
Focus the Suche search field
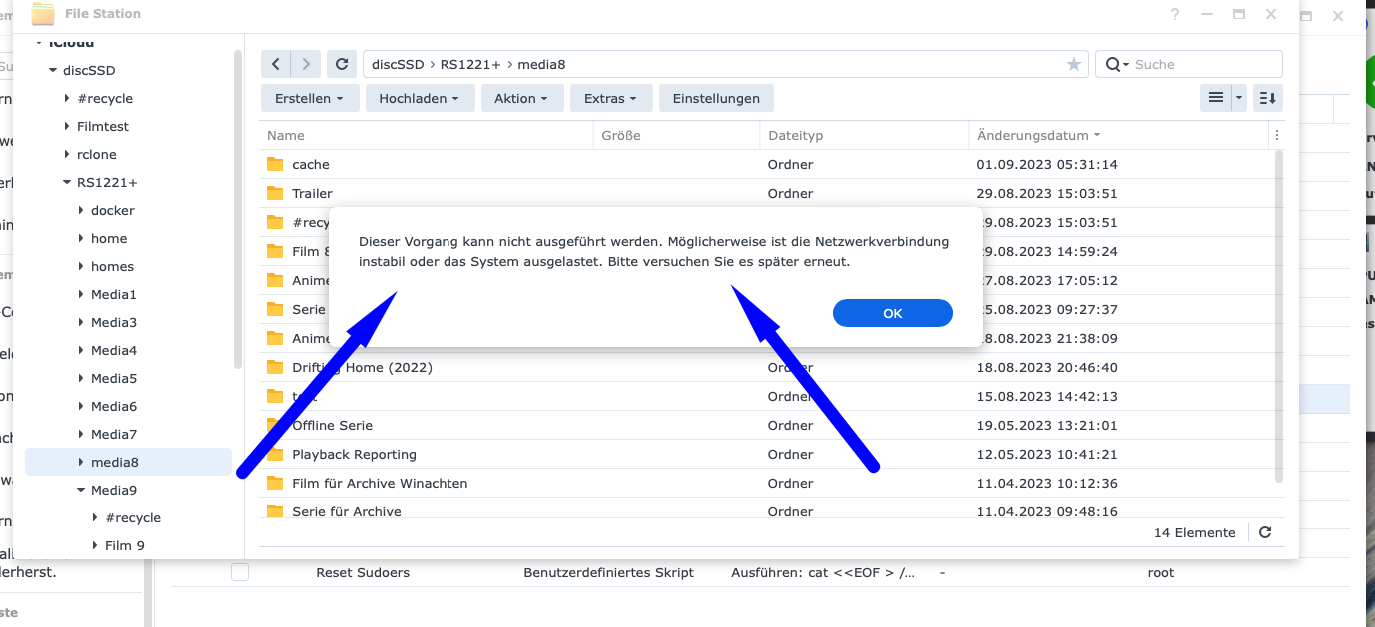1205,64
